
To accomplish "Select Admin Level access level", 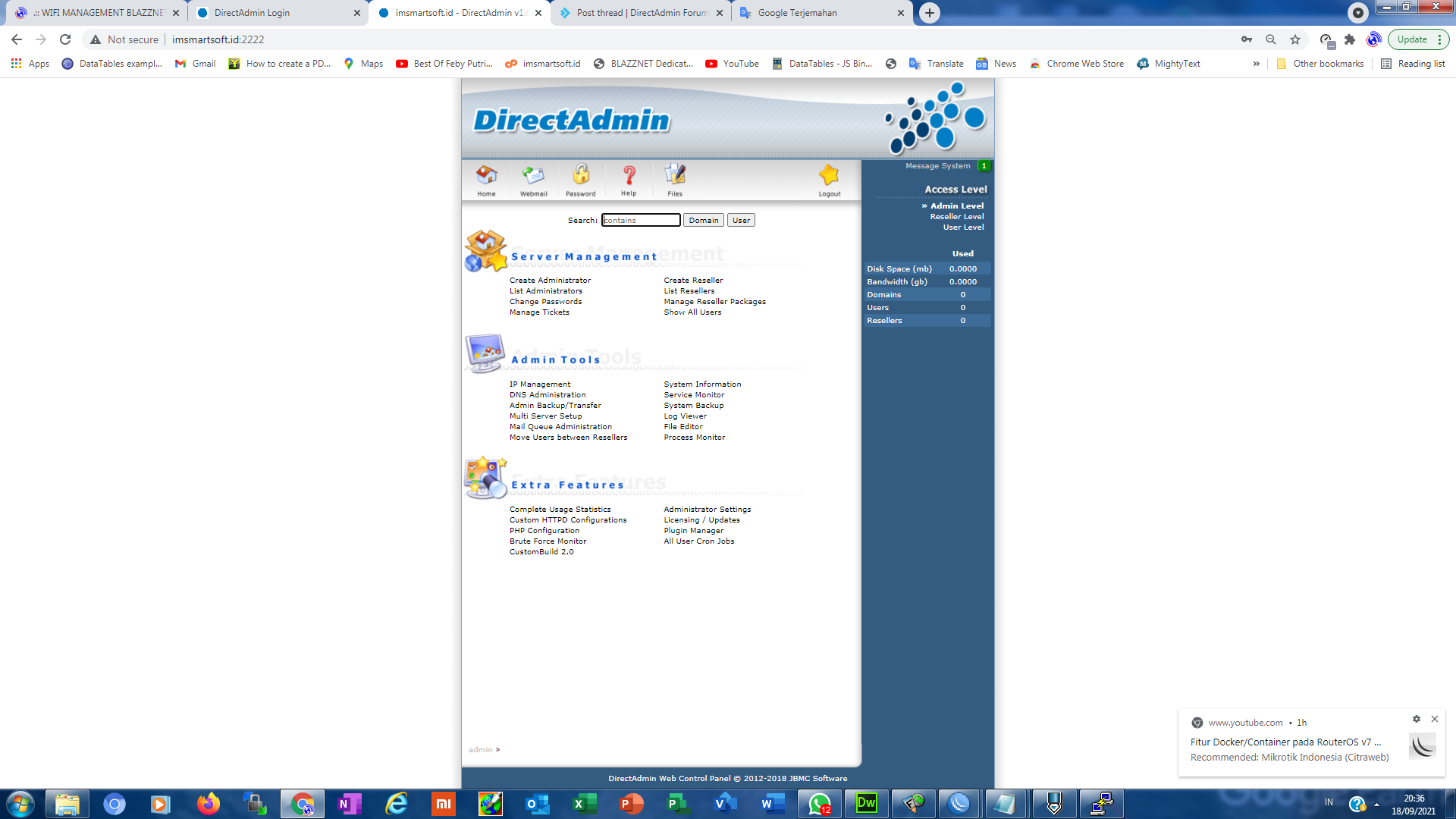I will [x=957, y=206].
